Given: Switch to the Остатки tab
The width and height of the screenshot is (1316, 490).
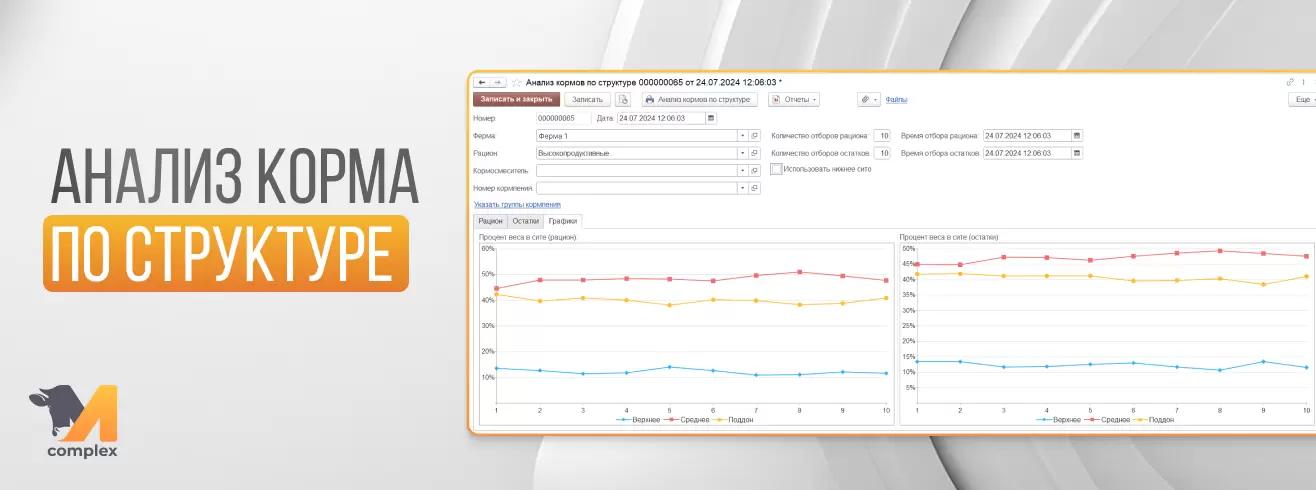Looking at the screenshot, I should point(526,221).
